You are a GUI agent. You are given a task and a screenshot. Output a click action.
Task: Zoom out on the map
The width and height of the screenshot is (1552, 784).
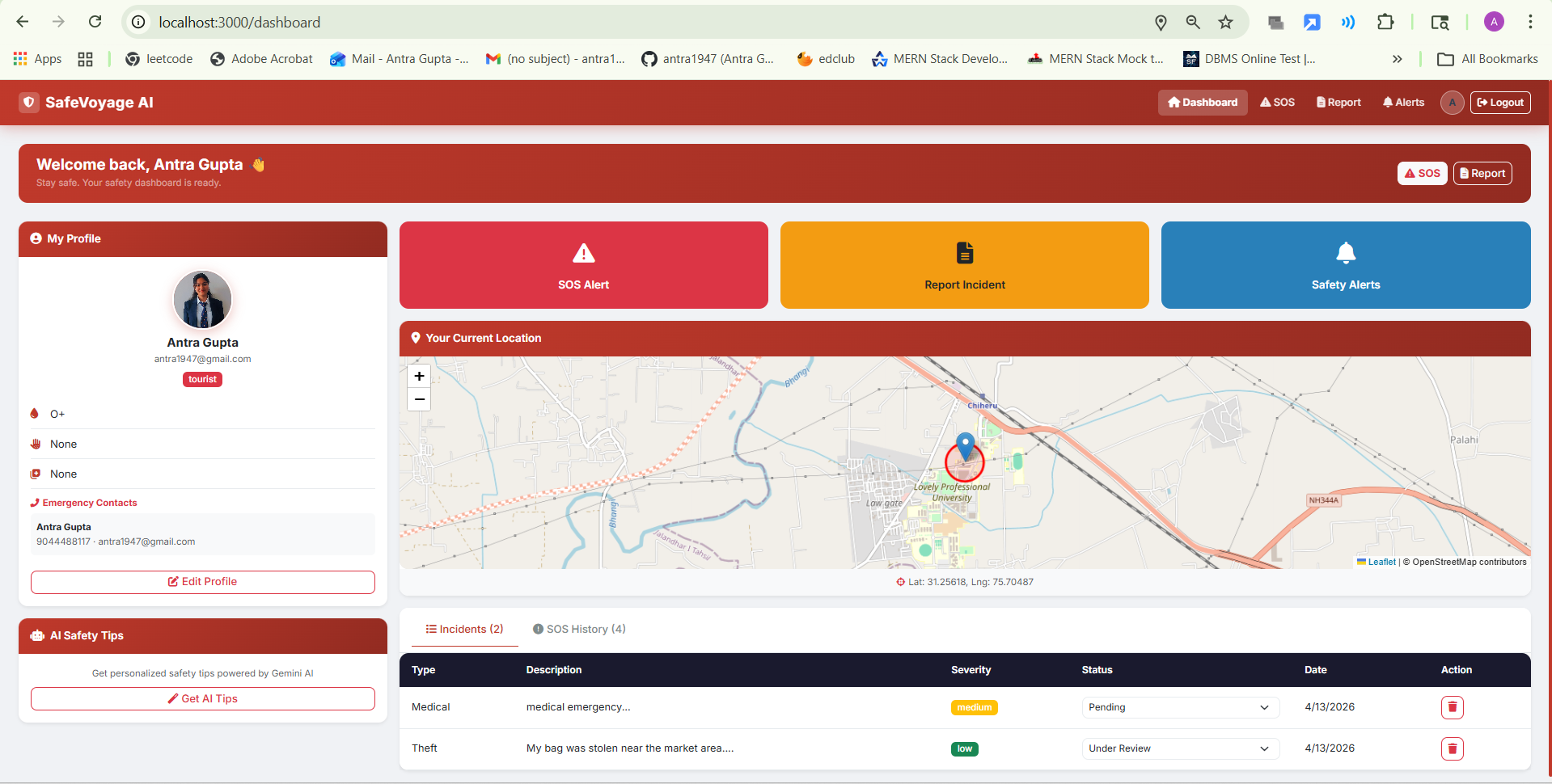pyautogui.click(x=419, y=399)
